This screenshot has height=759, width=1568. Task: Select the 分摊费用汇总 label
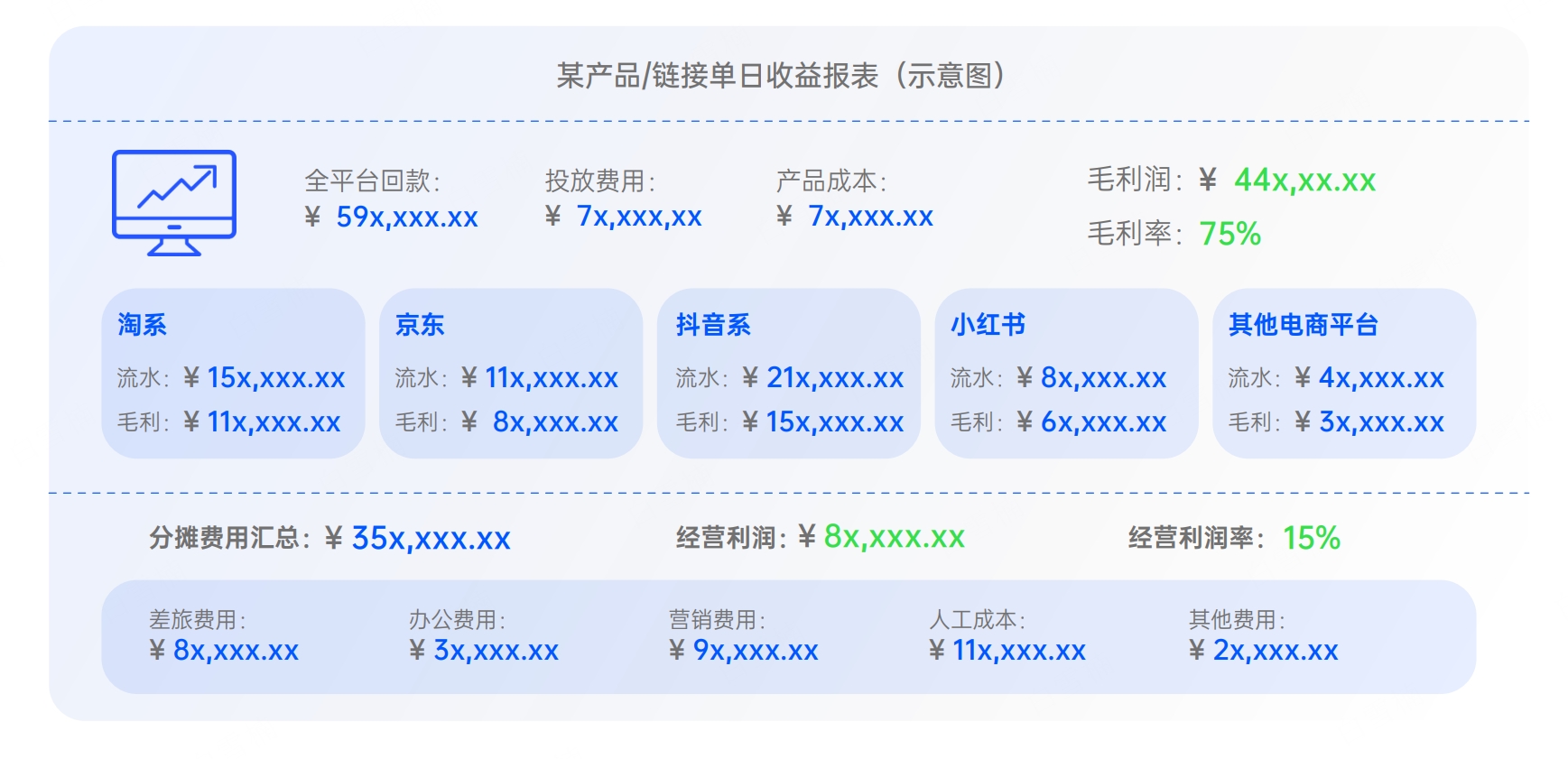tap(229, 538)
